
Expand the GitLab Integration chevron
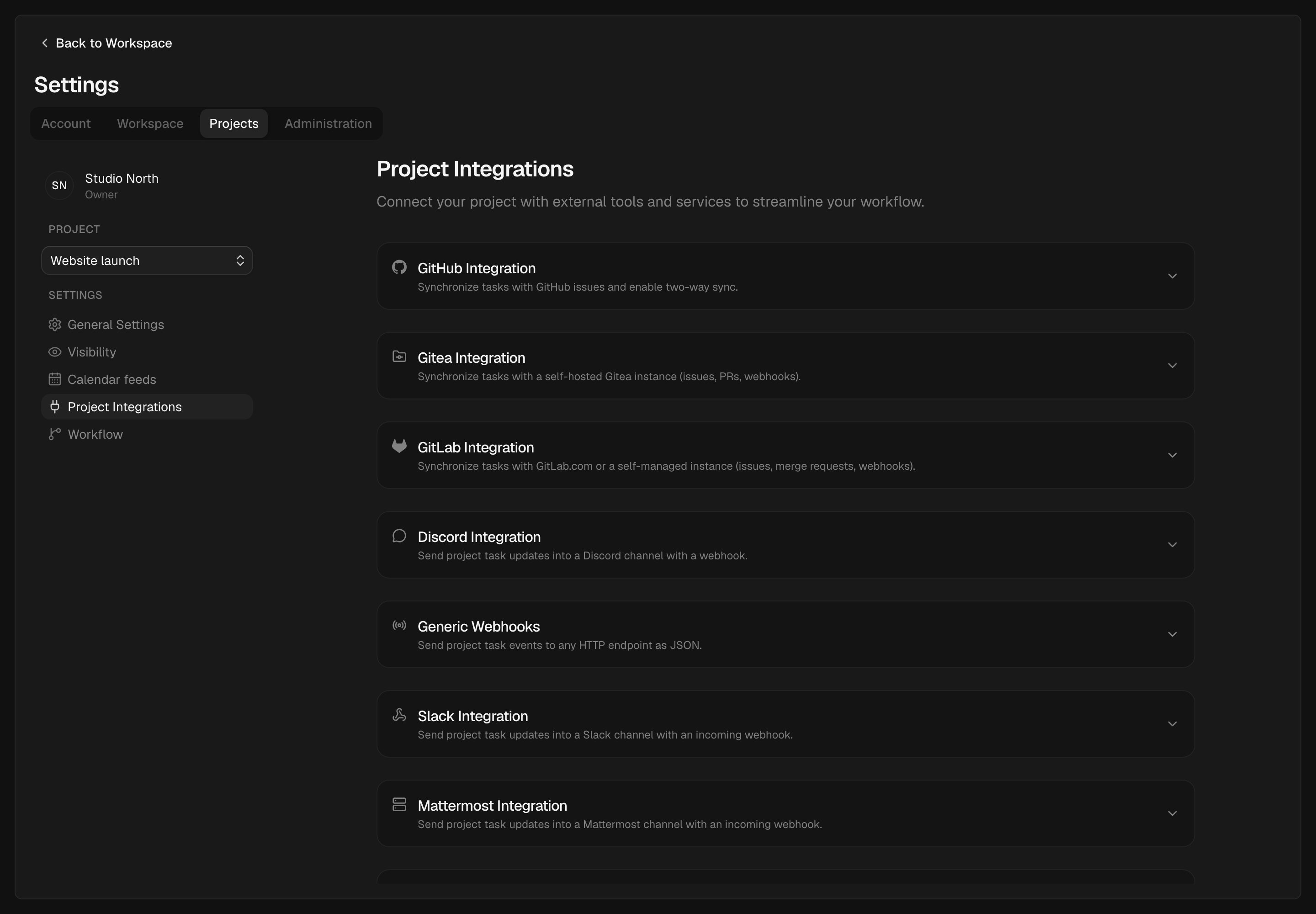click(1172, 455)
